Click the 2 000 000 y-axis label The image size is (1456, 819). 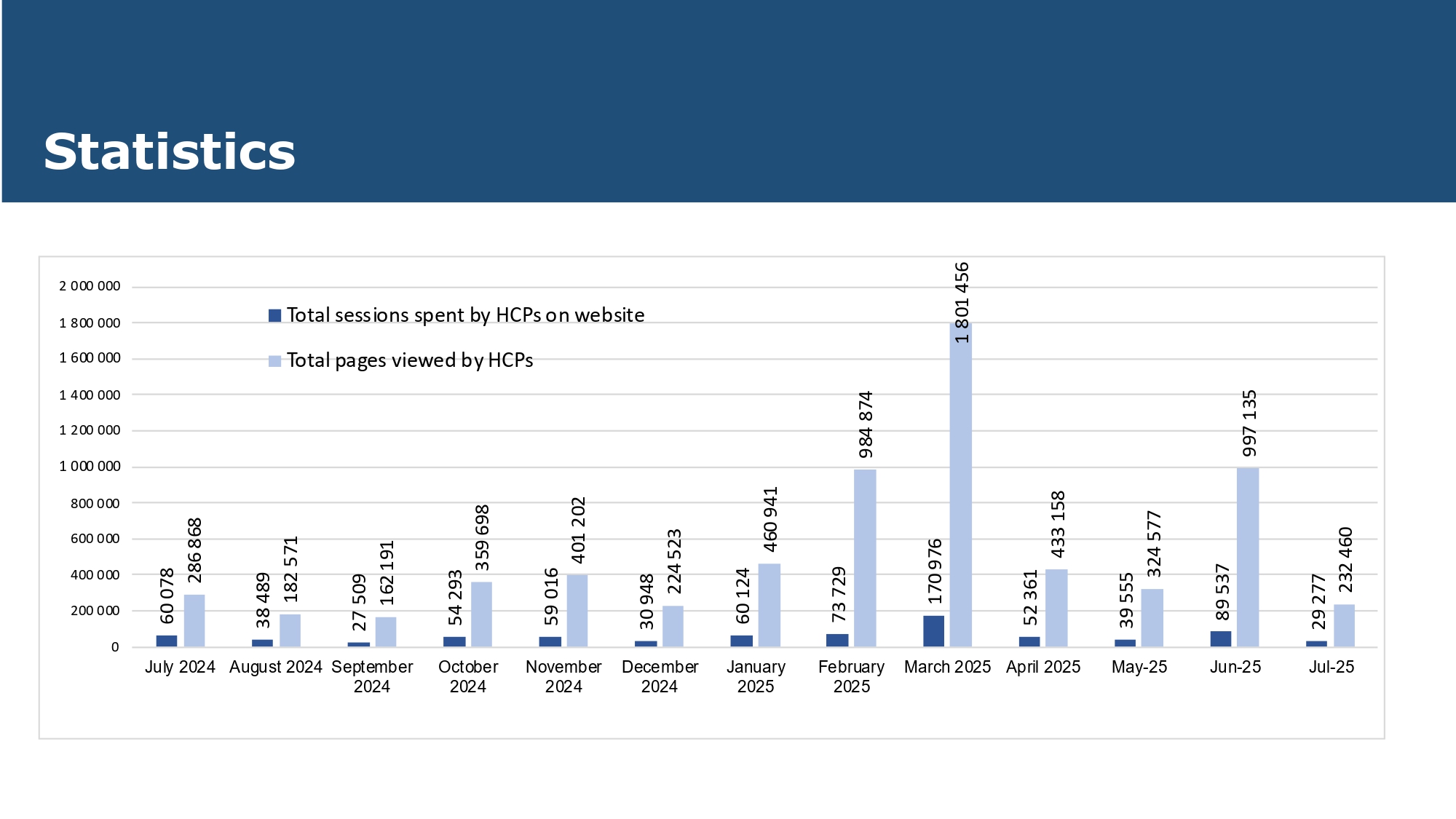click(x=90, y=287)
